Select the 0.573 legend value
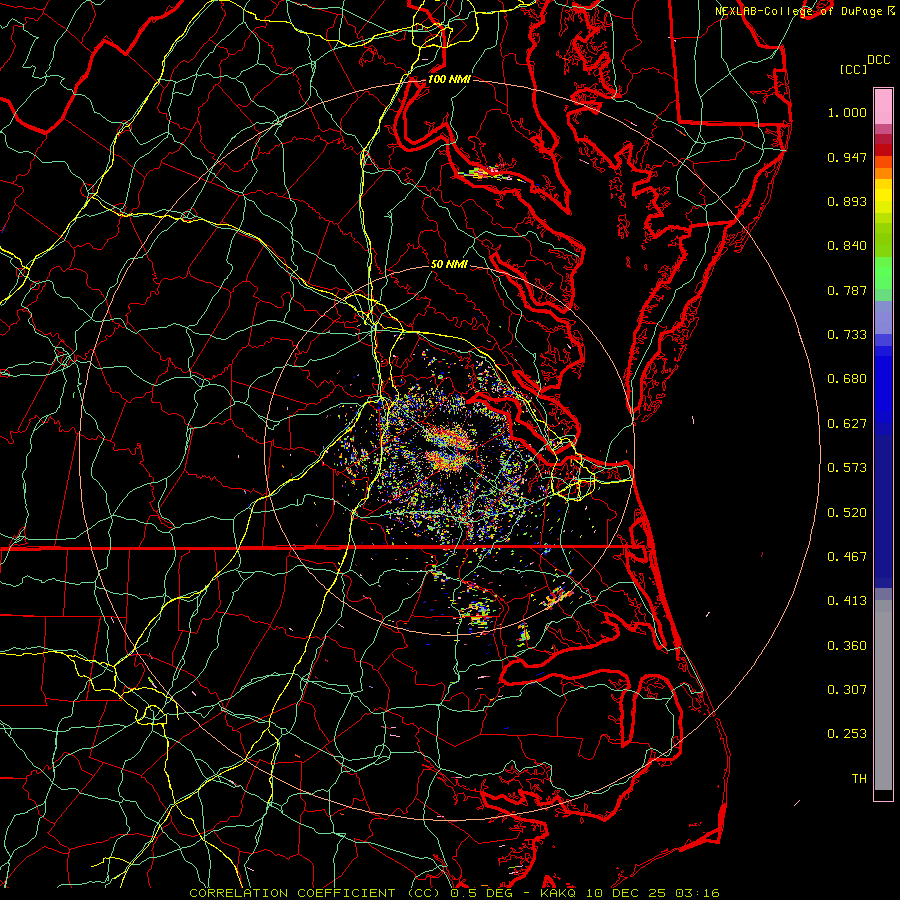The image size is (900, 900). [847, 468]
